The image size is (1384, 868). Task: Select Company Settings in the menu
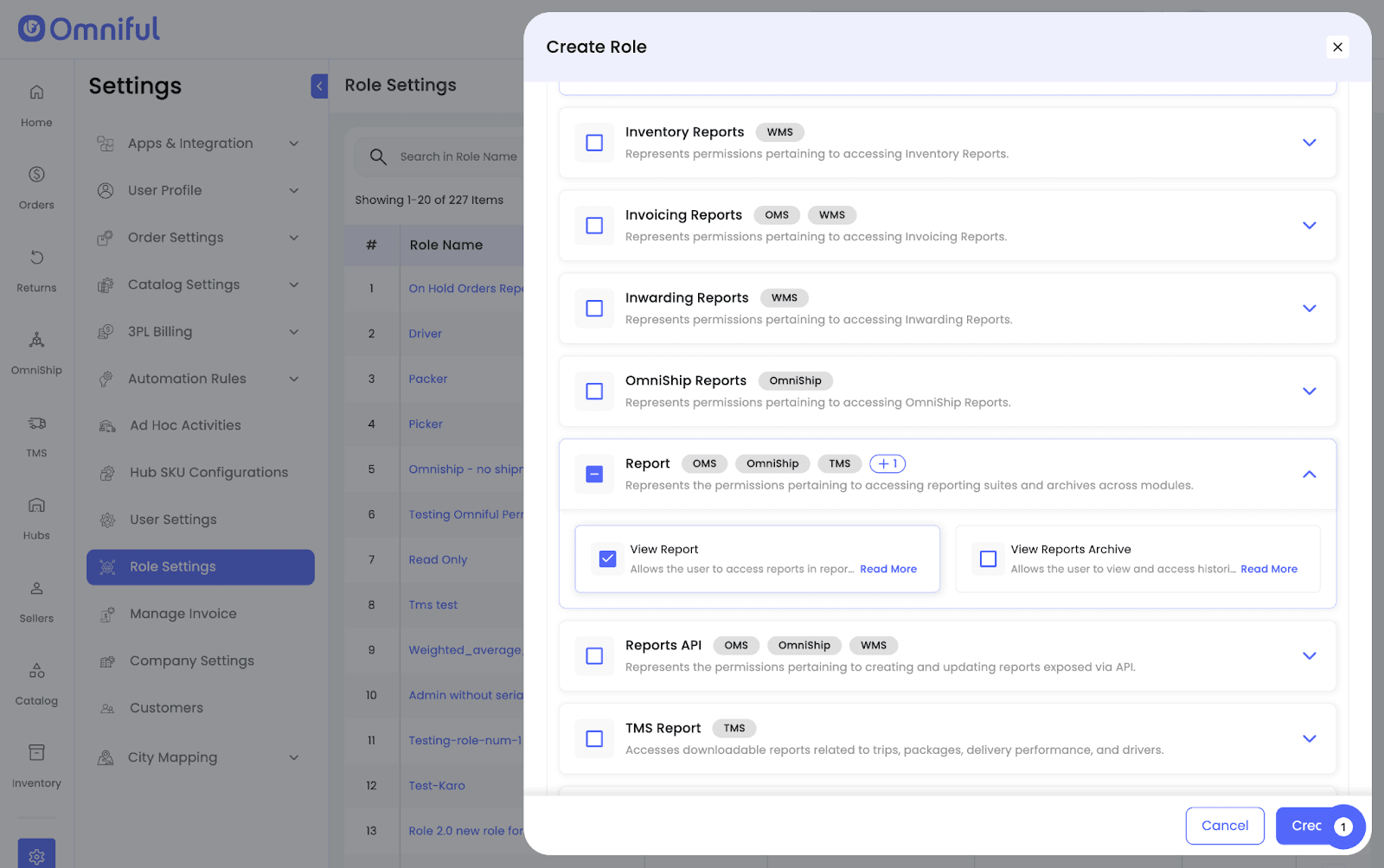tap(191, 661)
